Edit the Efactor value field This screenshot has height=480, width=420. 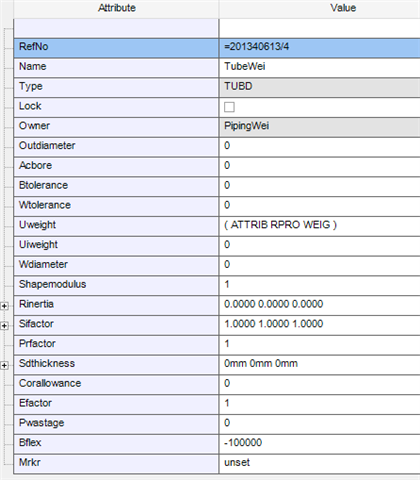(x=320, y=404)
